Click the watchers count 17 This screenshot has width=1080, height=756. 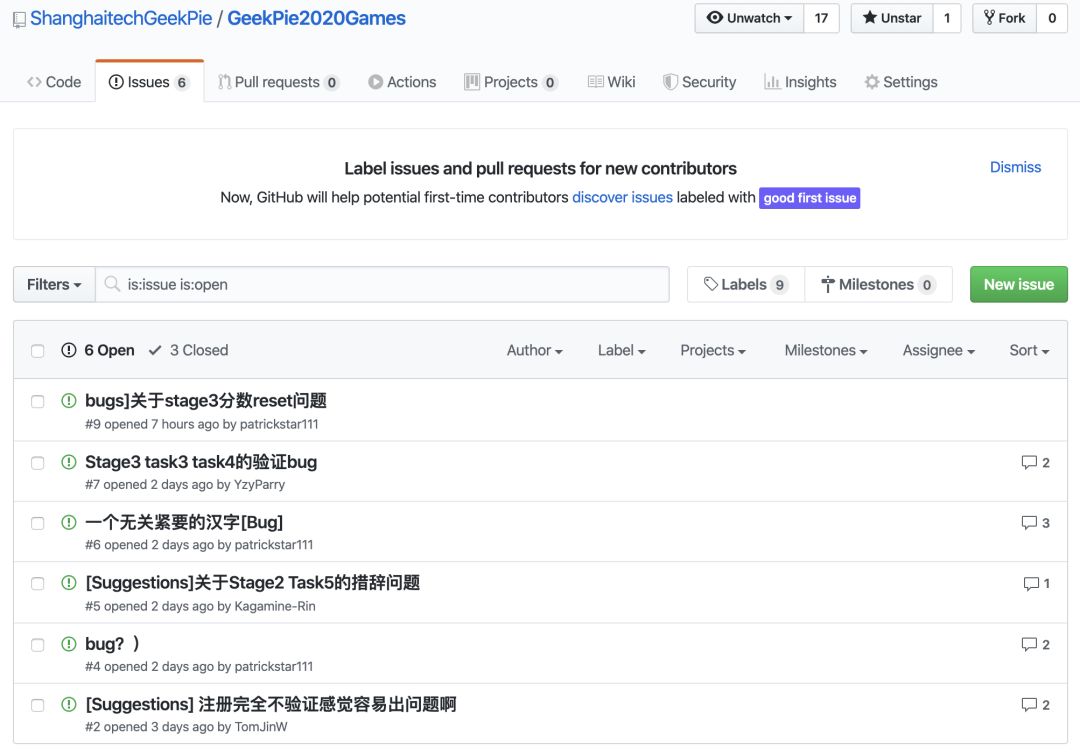click(821, 18)
